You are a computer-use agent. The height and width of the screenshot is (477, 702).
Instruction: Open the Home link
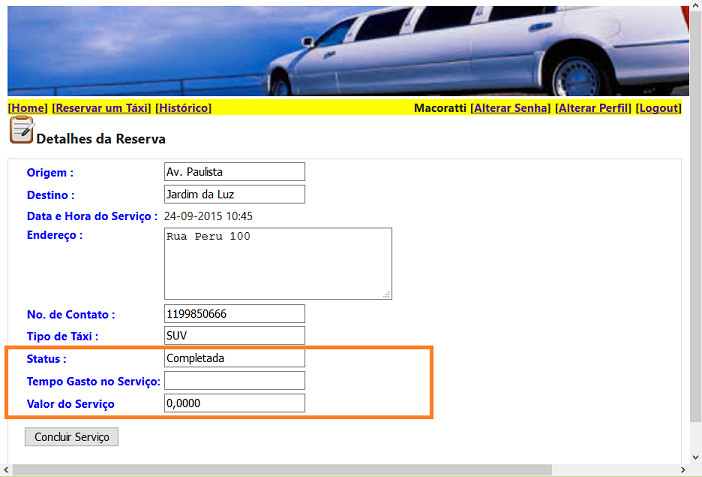point(28,108)
